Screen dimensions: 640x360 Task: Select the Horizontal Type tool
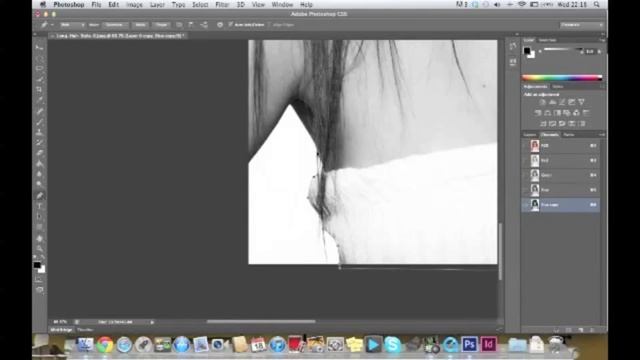[x=40, y=207]
